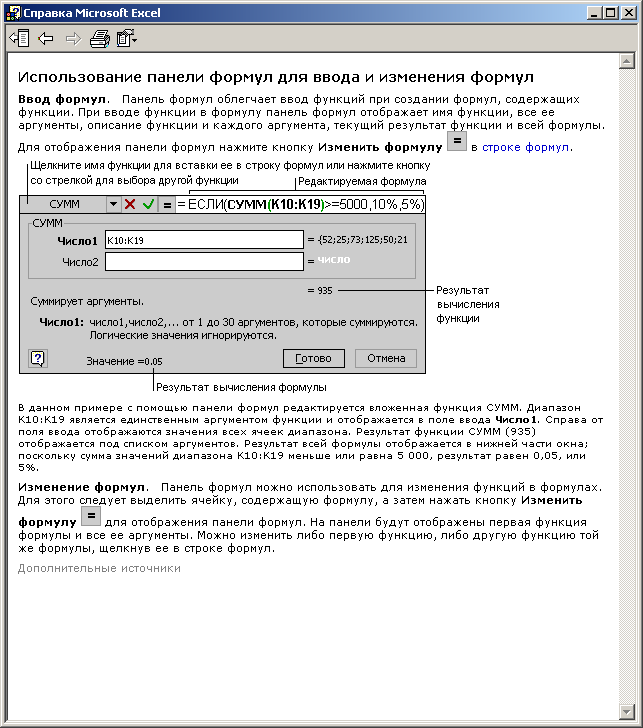Click the heading 'Использование панели формул'

pyautogui.click(x=143, y=77)
